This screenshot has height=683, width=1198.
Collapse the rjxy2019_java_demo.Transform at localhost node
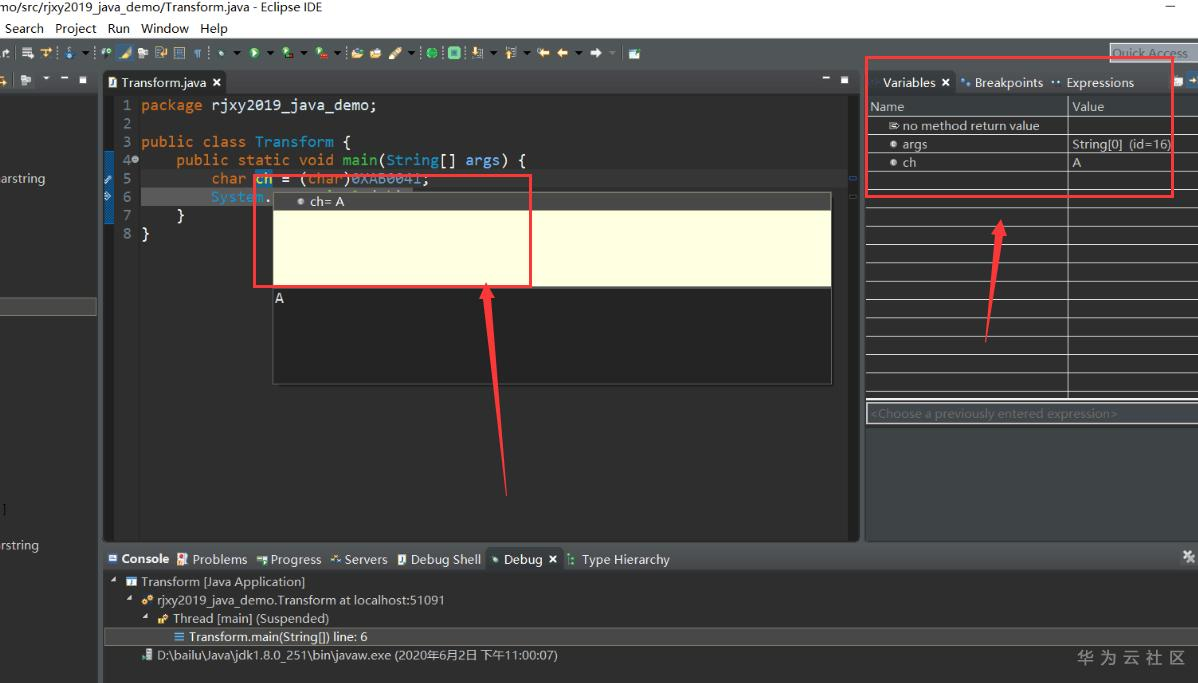click(129, 599)
